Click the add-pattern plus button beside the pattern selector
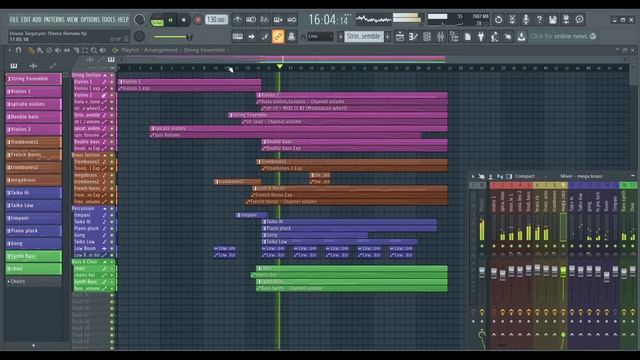Viewport: 640px width, 360px height. pos(387,37)
